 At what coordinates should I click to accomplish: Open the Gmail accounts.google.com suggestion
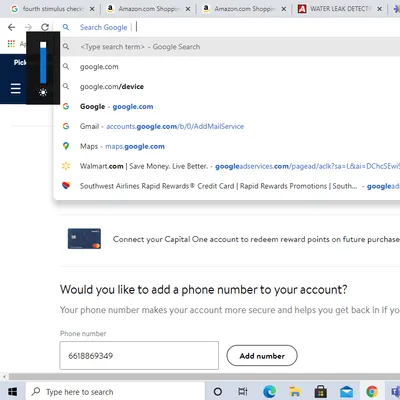click(x=227, y=126)
